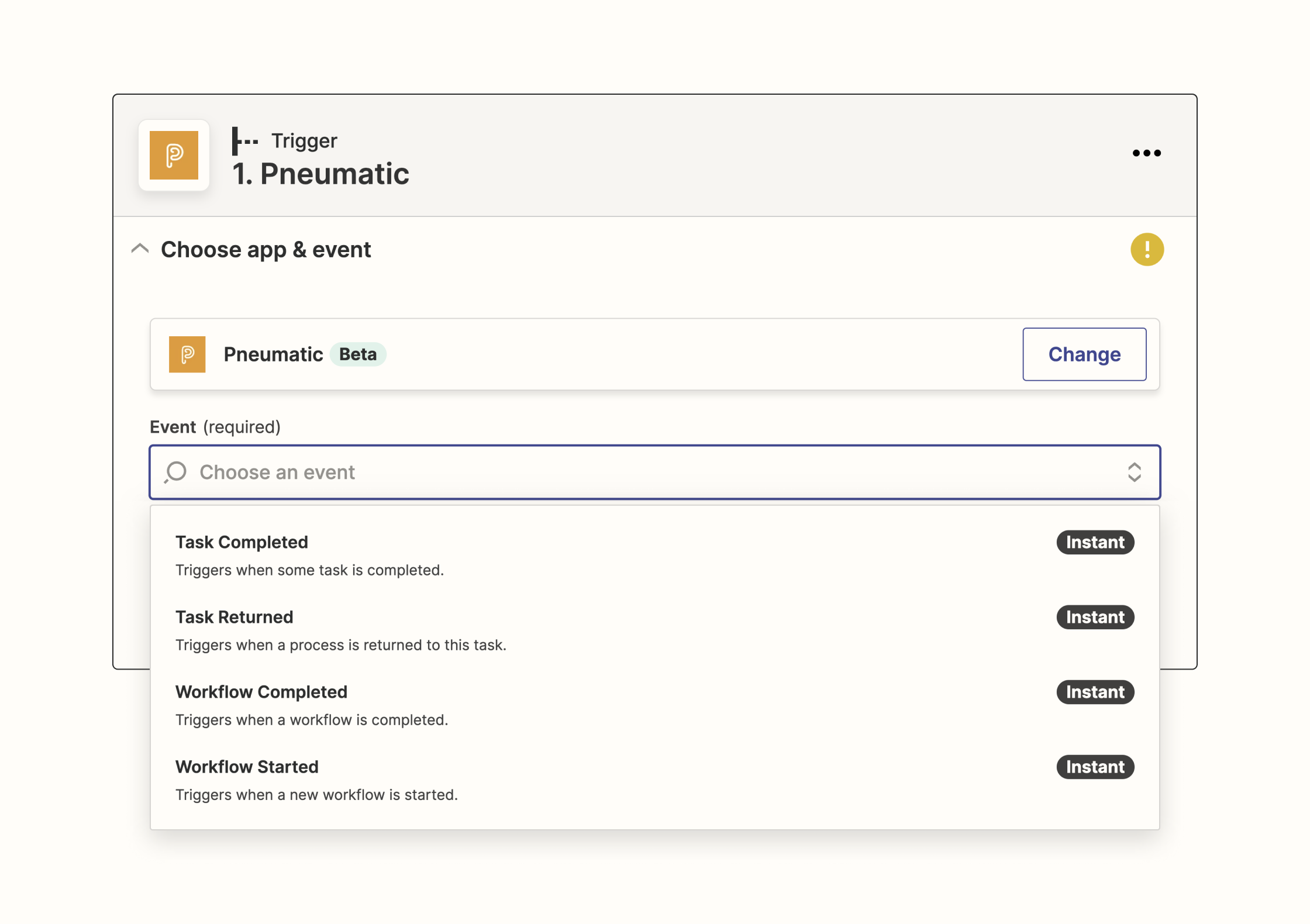Click the Instant badge for Workflow Completed
Image resolution: width=1310 pixels, height=924 pixels.
coord(1095,692)
